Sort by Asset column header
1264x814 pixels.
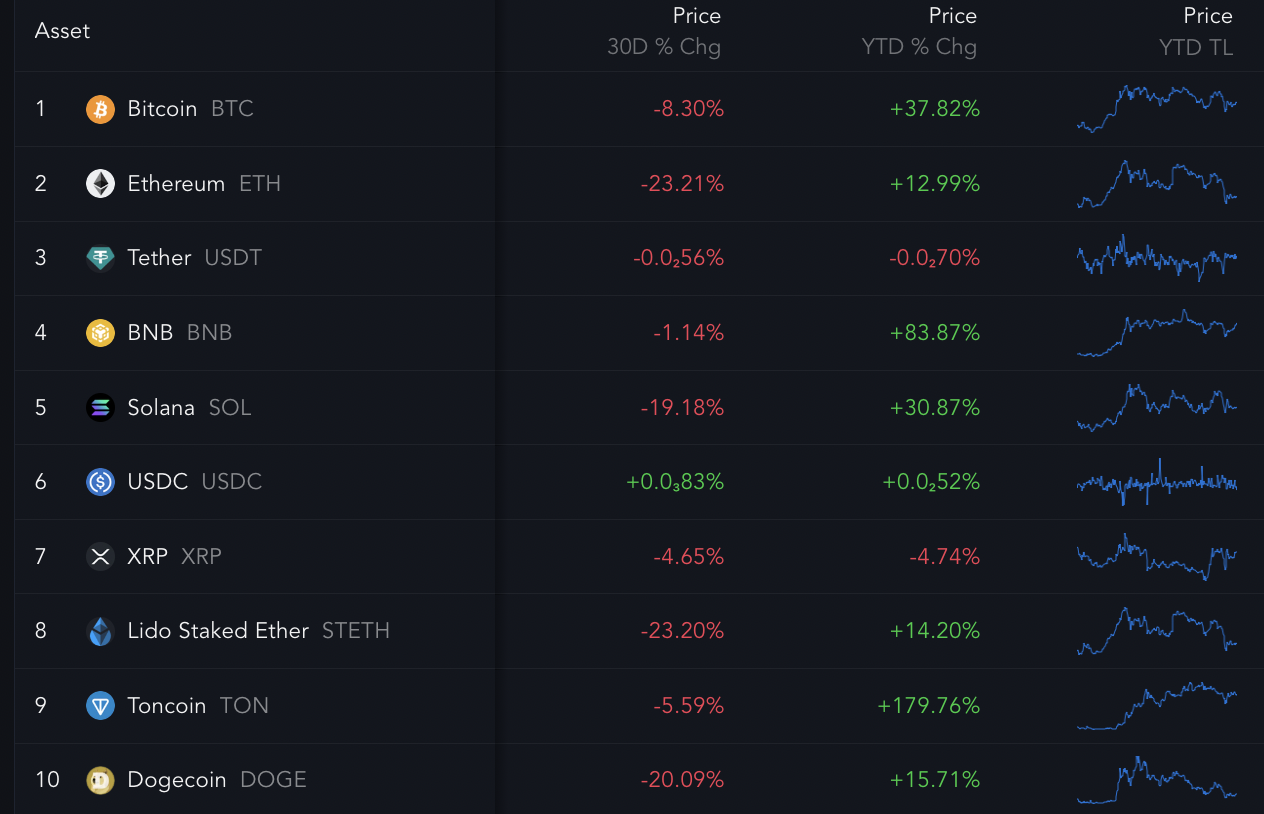pos(62,31)
